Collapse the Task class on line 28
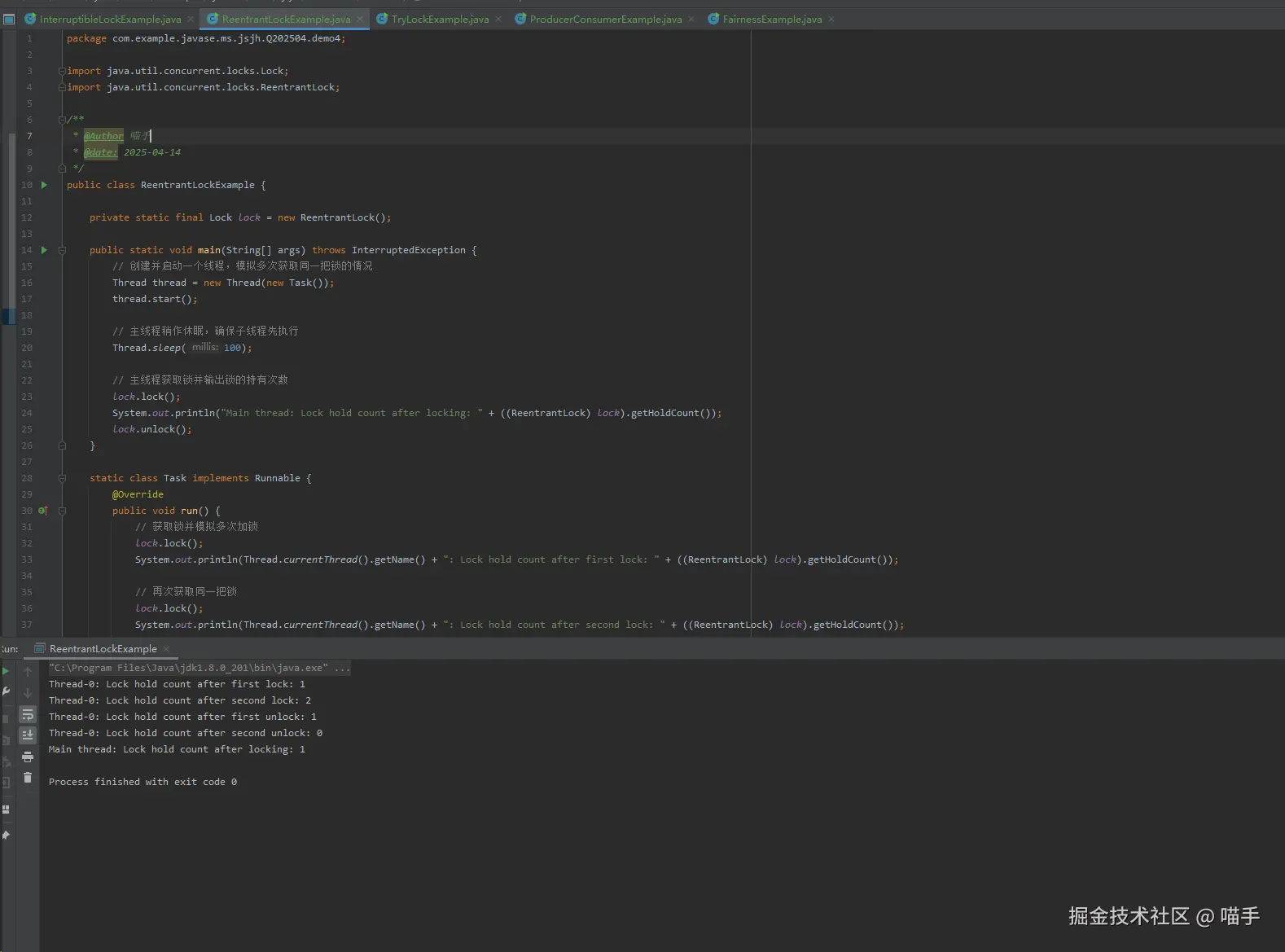 [x=62, y=478]
